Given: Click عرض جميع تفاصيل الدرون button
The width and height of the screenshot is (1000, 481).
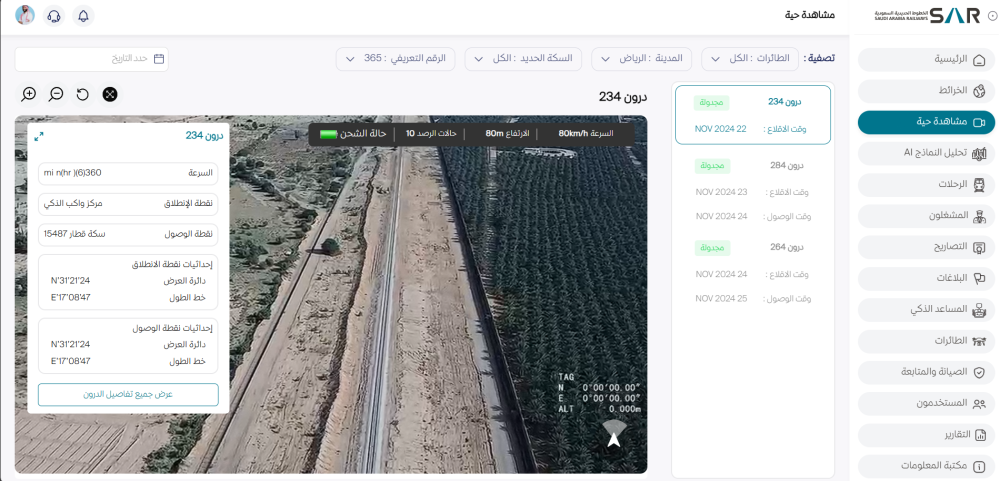Looking at the screenshot, I should 128,394.
